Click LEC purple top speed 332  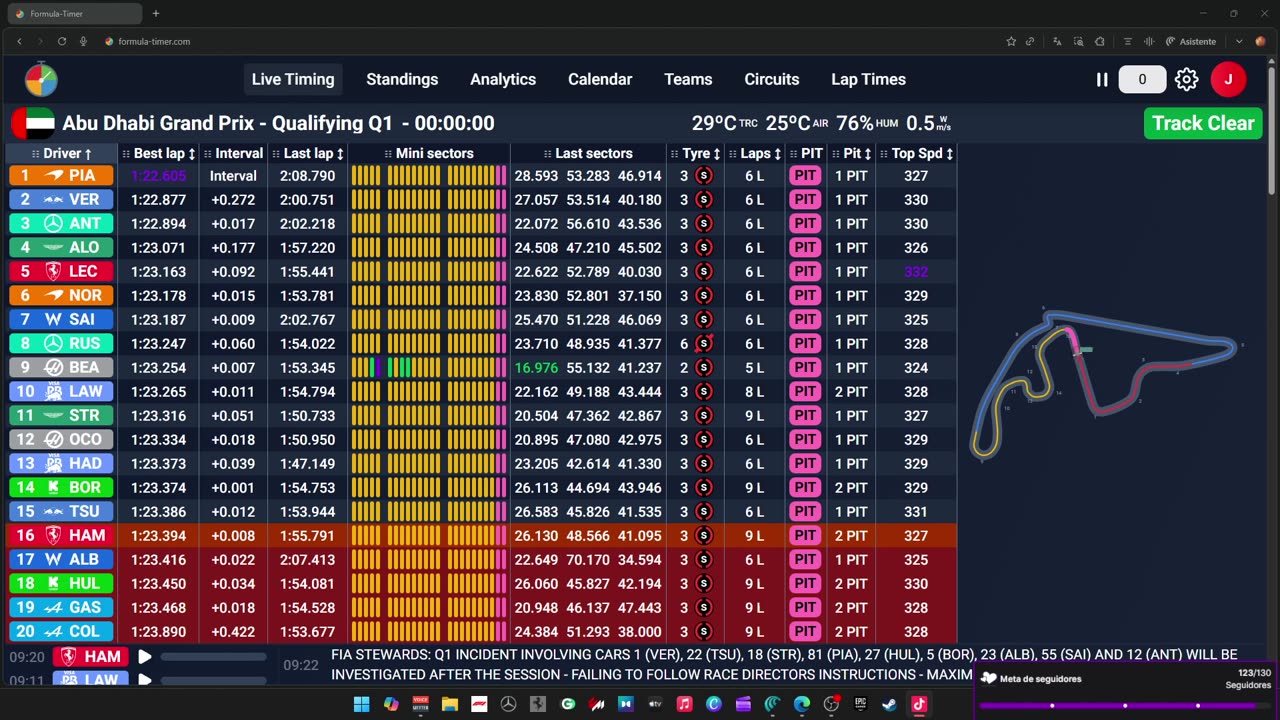tap(916, 272)
